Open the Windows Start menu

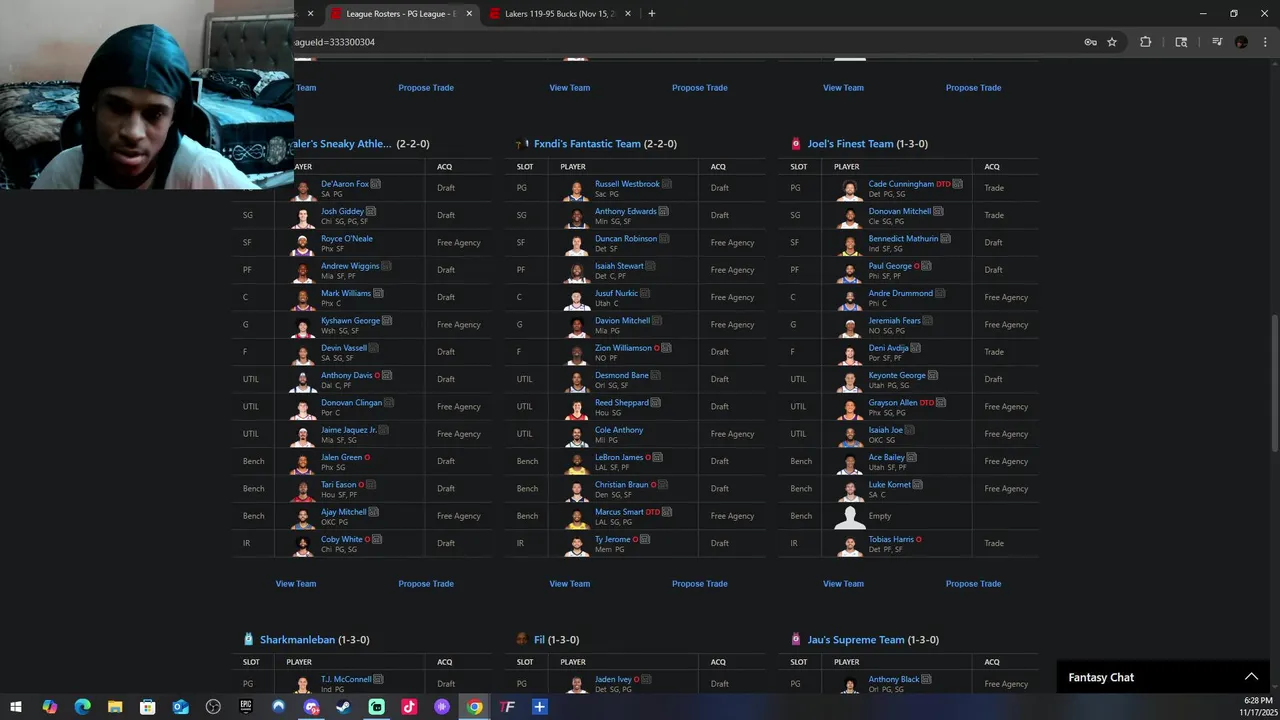(x=16, y=707)
